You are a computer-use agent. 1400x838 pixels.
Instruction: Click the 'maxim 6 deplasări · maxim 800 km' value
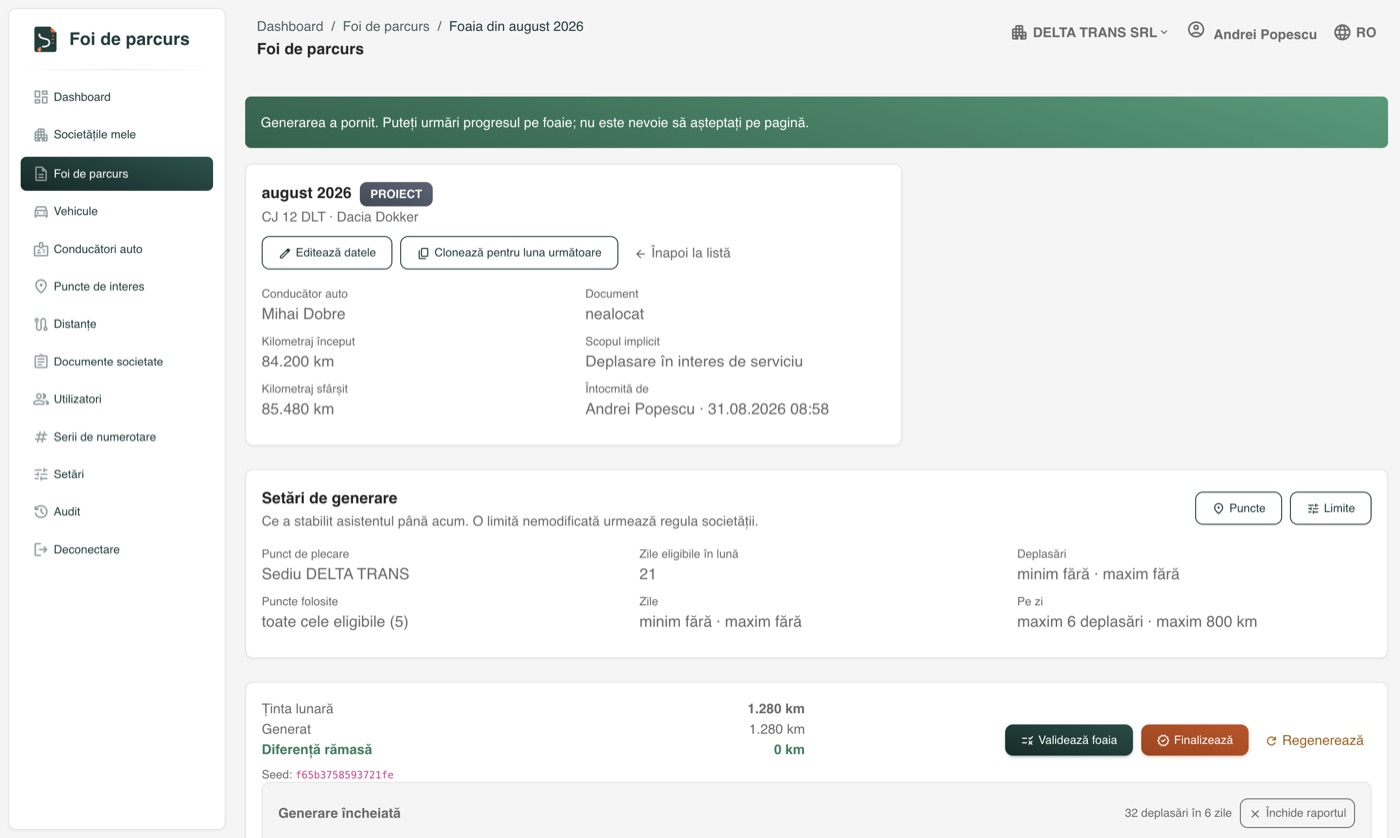pyautogui.click(x=1137, y=622)
